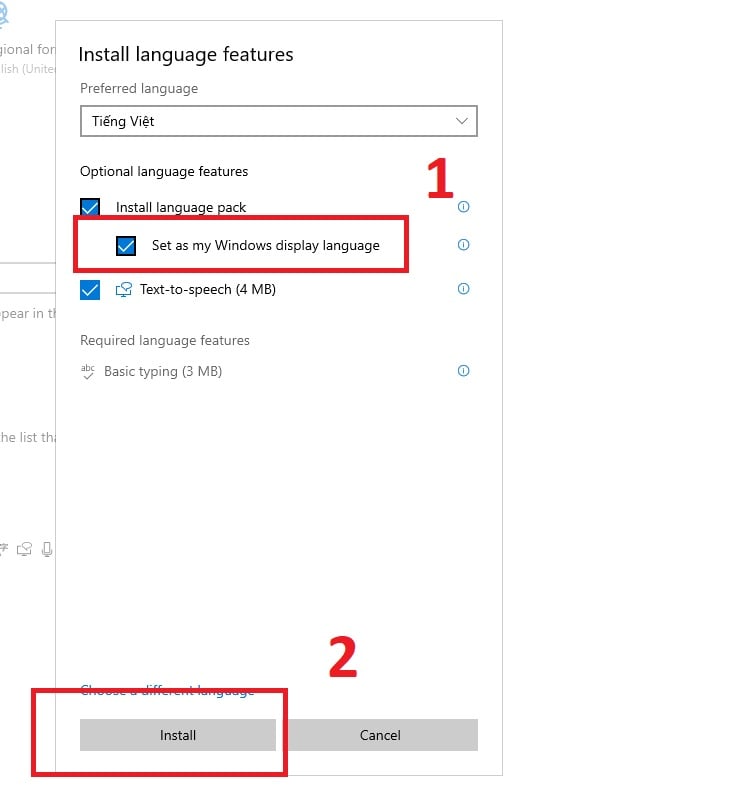Show info for Install language pack
This screenshot has height=808, width=743.
(463, 207)
